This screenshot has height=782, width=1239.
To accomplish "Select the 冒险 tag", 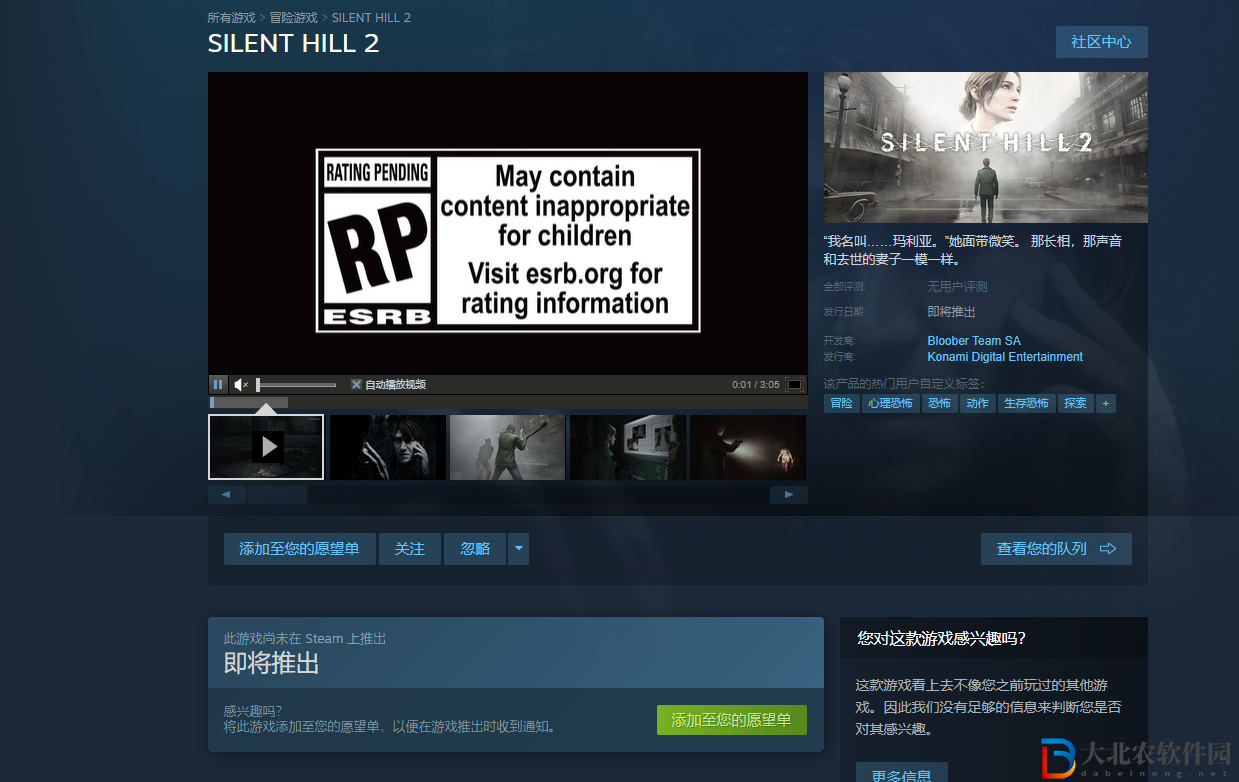I will pyautogui.click(x=842, y=403).
